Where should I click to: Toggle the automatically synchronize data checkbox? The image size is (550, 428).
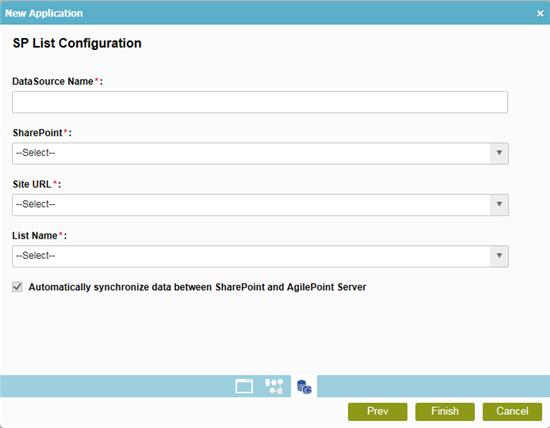[17, 287]
